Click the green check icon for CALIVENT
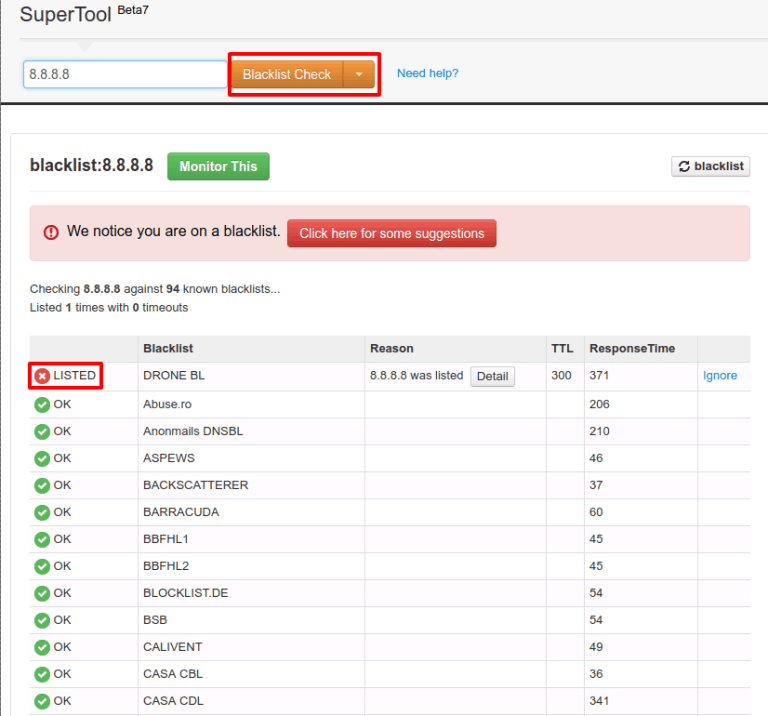 point(42,647)
